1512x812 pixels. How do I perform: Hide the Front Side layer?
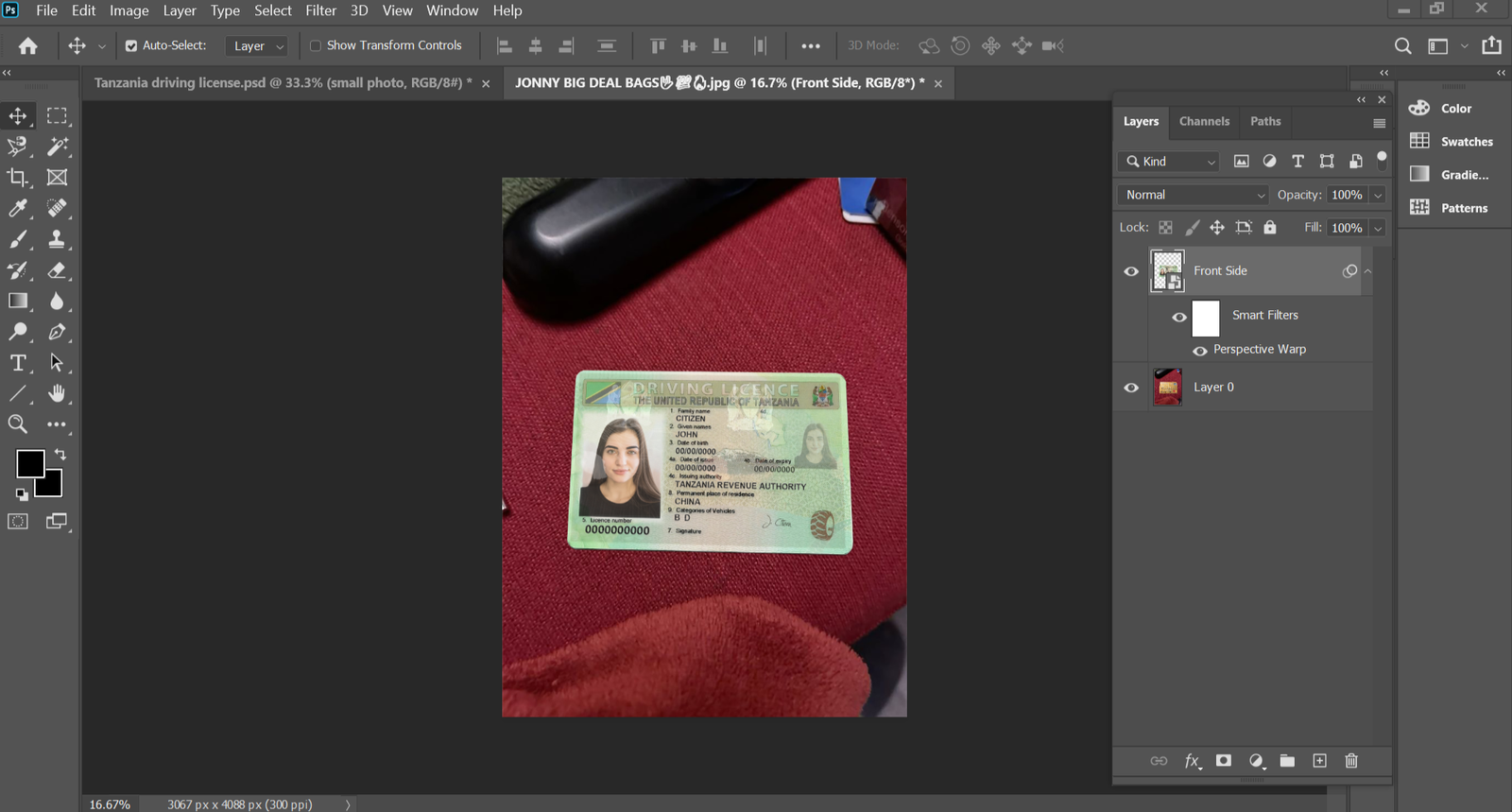(1131, 271)
